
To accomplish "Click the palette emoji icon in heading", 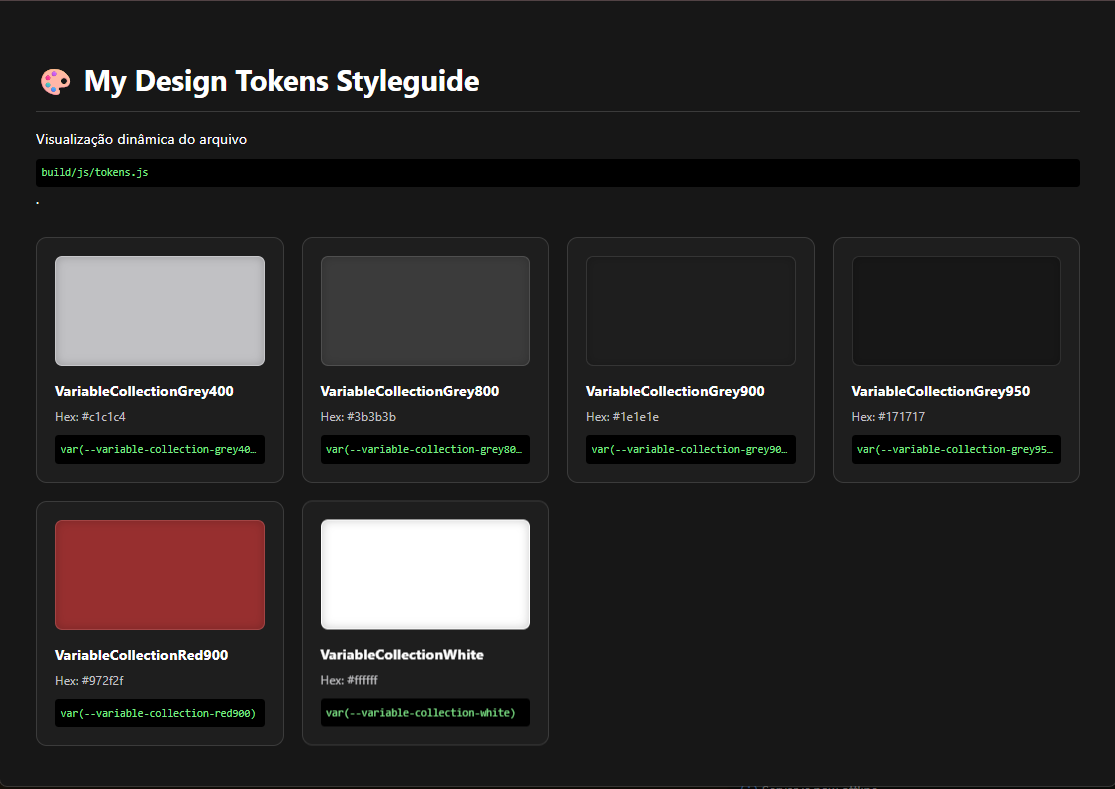I will (x=55, y=82).
